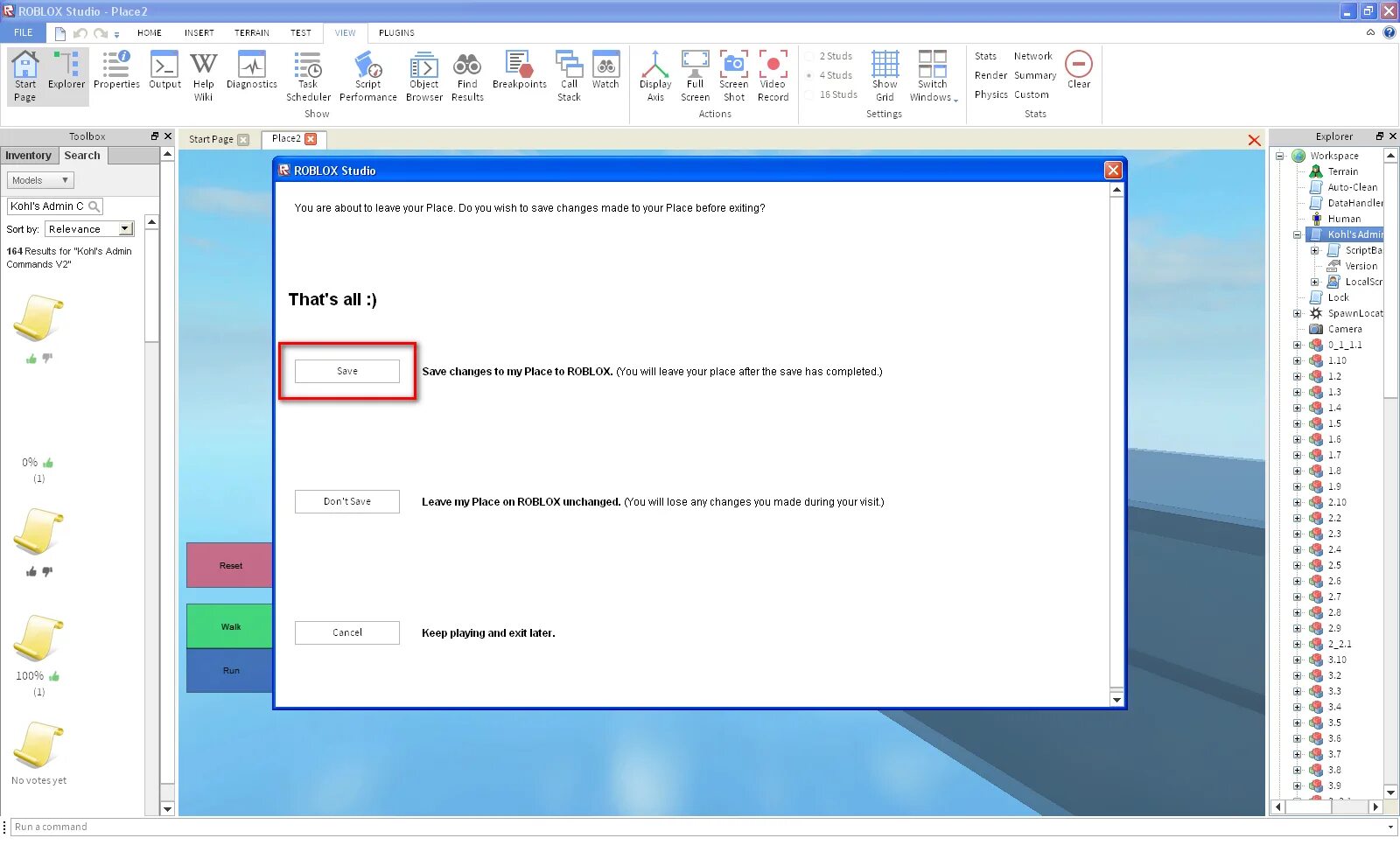Viewport: 1400px width, 866px height.
Task: Open Switch Windows menu
Action: point(933,76)
